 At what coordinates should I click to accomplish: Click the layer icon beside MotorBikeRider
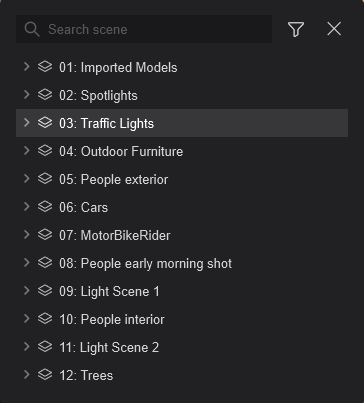coord(45,235)
